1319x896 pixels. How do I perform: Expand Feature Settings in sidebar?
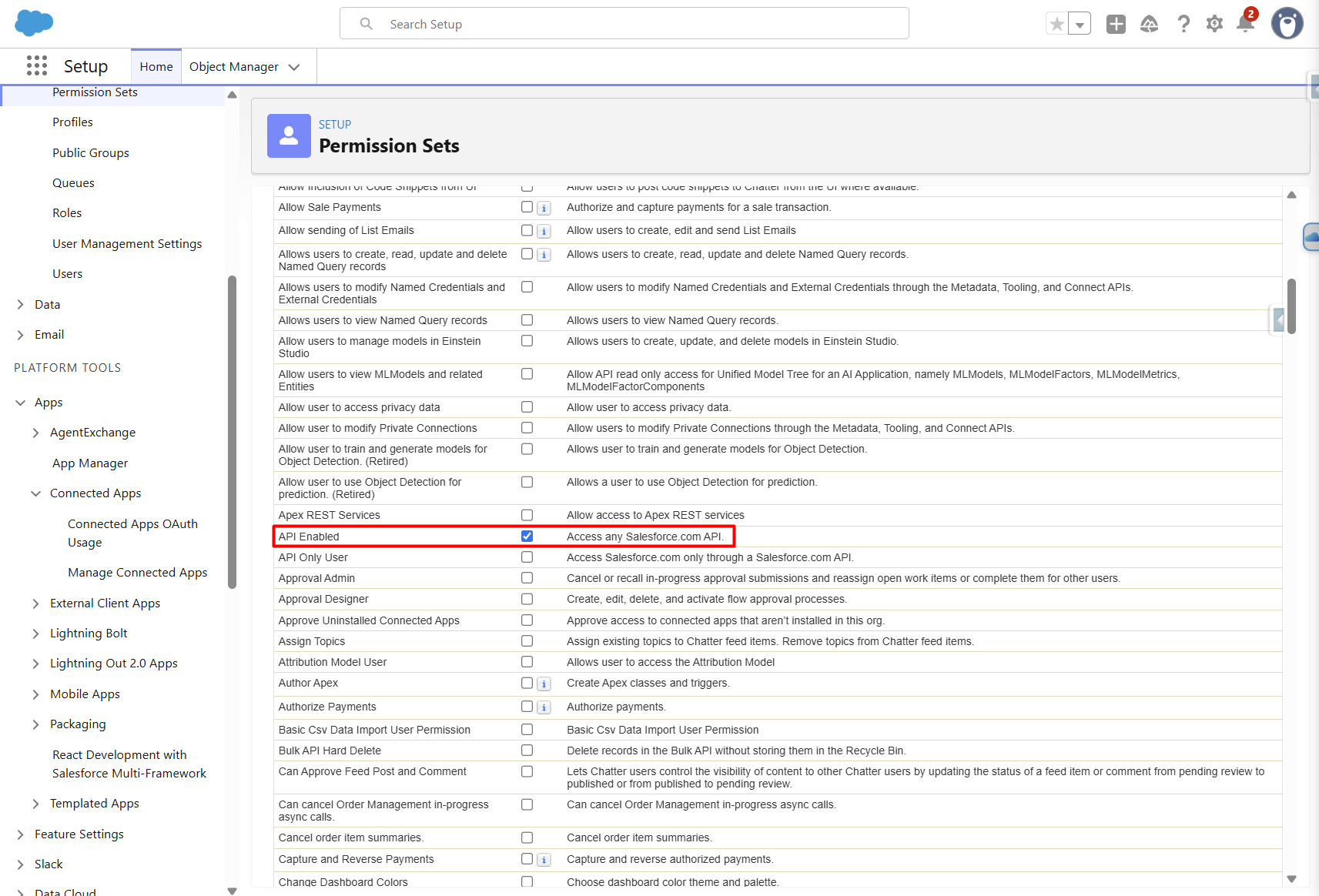pos(21,834)
